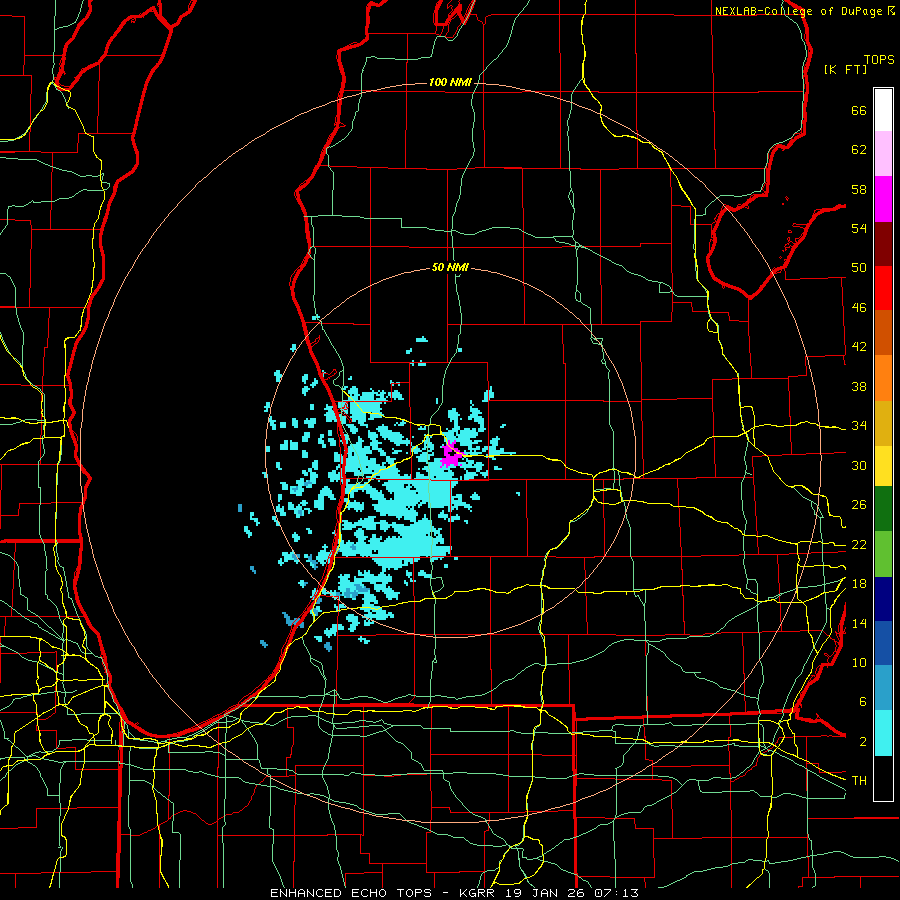Image resolution: width=900 pixels, height=900 pixels.
Task: Click the 26 legend value
Action: (x=859, y=505)
